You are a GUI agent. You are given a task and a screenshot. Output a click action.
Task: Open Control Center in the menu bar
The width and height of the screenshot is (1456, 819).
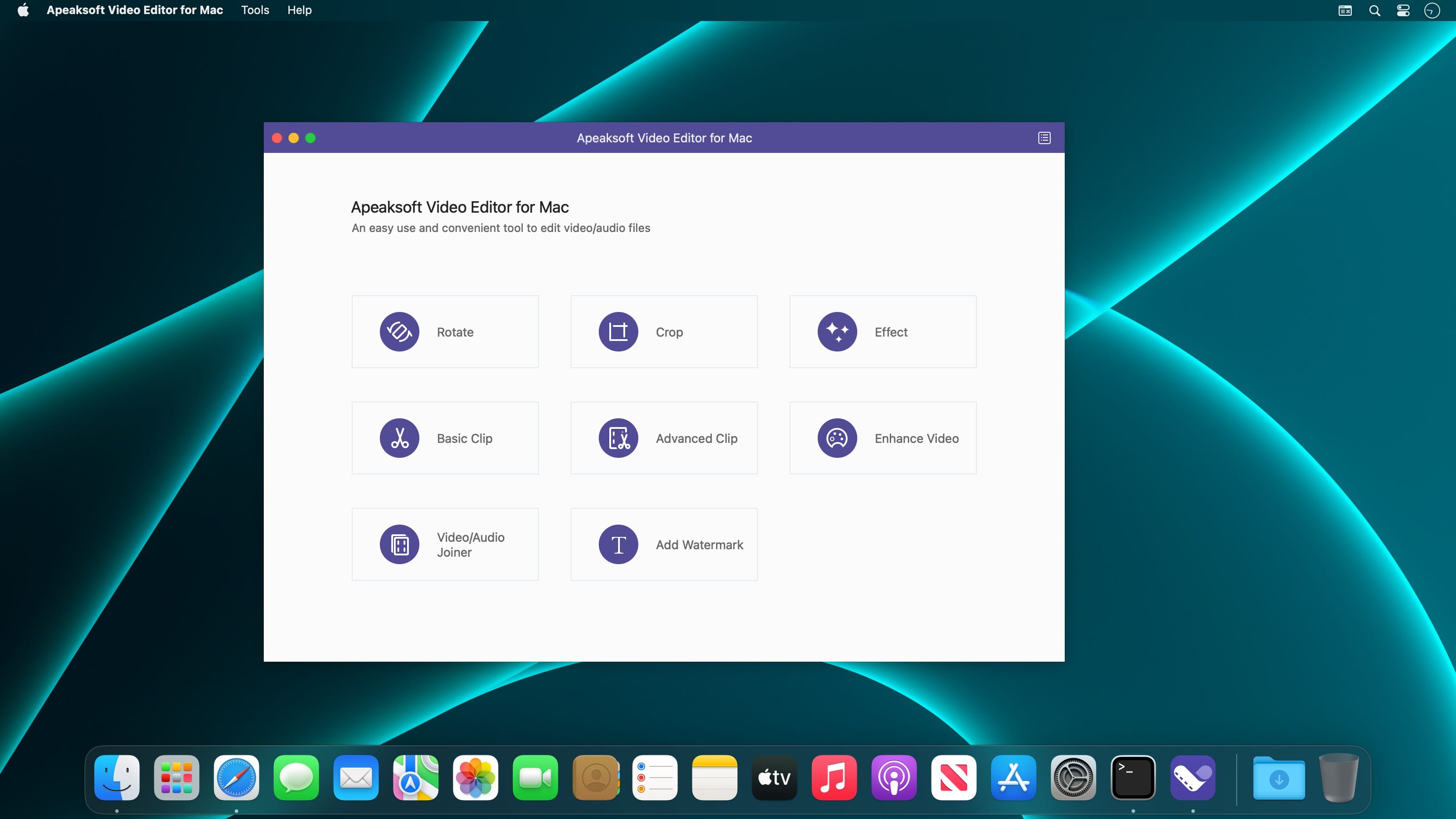(x=1403, y=10)
